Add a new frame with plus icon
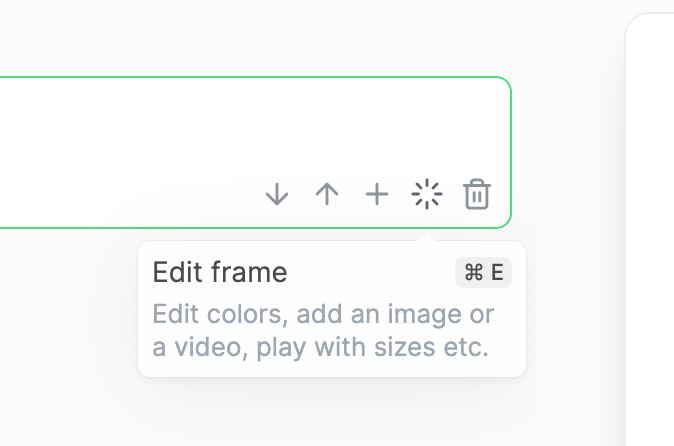674x446 pixels. click(x=376, y=194)
